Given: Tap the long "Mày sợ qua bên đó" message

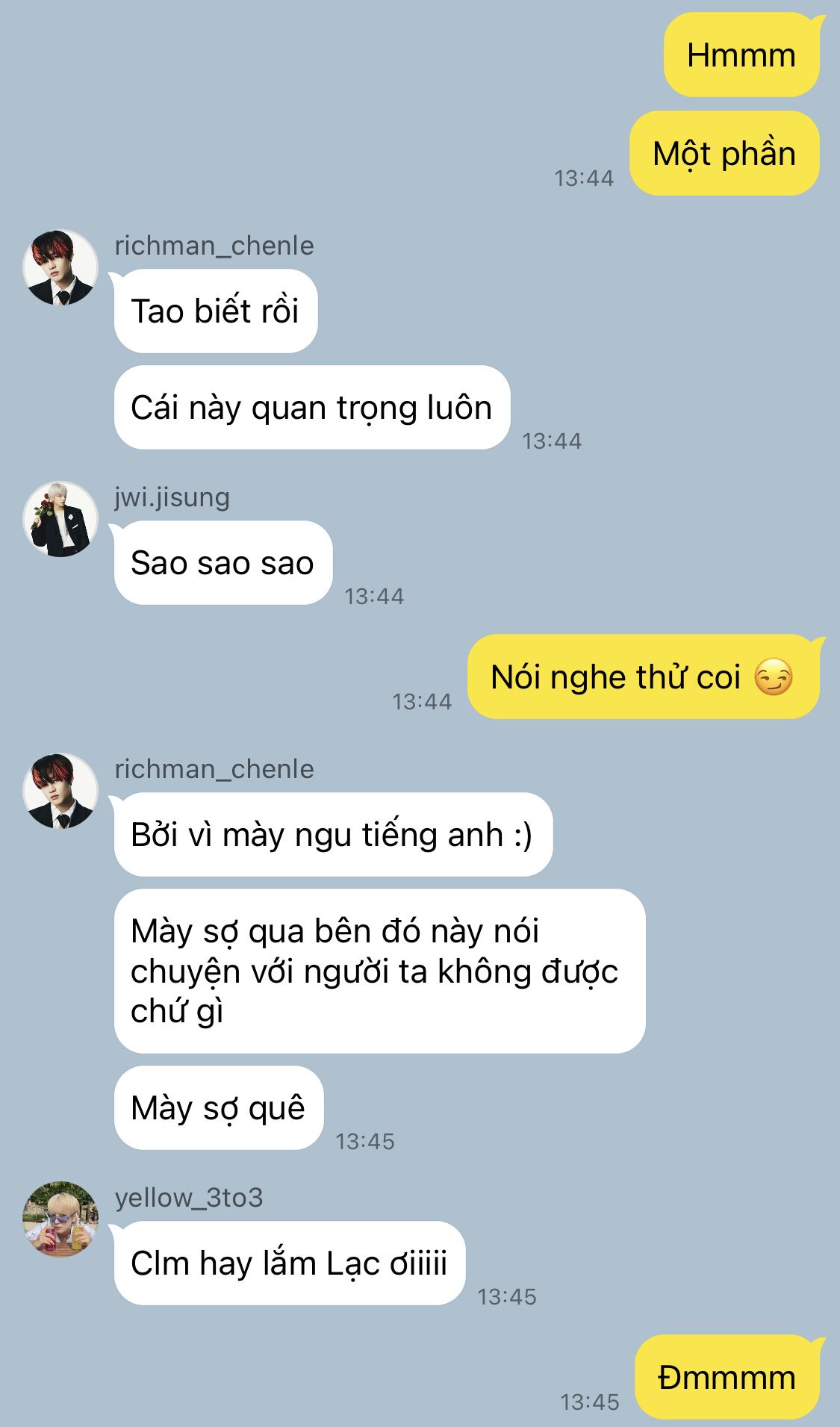Looking at the screenshot, I should point(379,971).
